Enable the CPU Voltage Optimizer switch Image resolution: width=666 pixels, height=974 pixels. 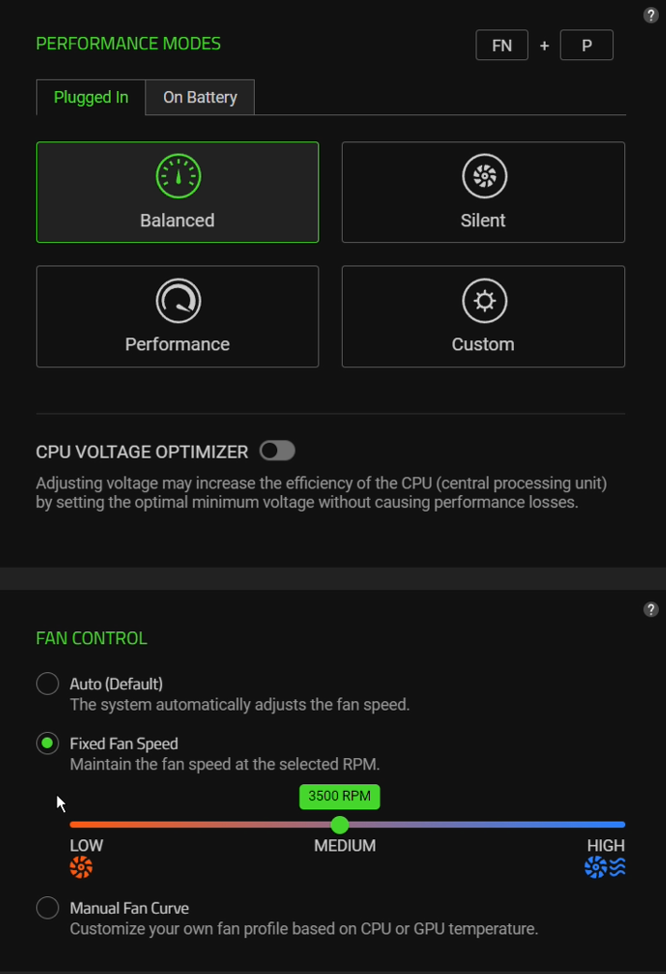click(277, 451)
